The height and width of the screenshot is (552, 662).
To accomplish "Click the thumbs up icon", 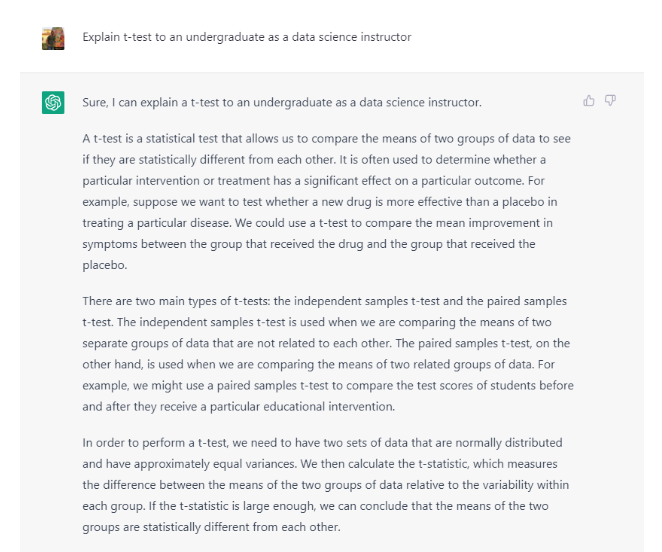I will [589, 100].
